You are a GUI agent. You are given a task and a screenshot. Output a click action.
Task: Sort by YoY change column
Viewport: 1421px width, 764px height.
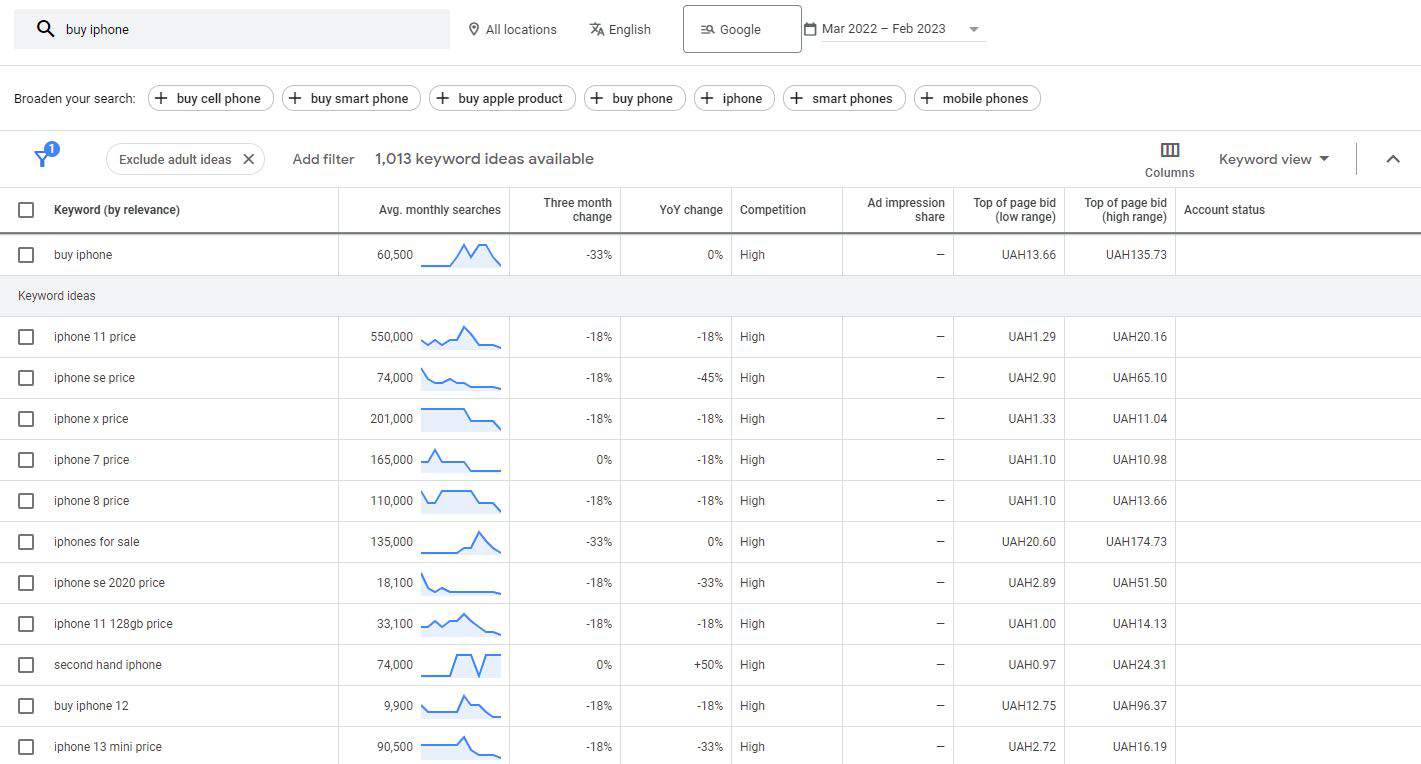tap(691, 210)
